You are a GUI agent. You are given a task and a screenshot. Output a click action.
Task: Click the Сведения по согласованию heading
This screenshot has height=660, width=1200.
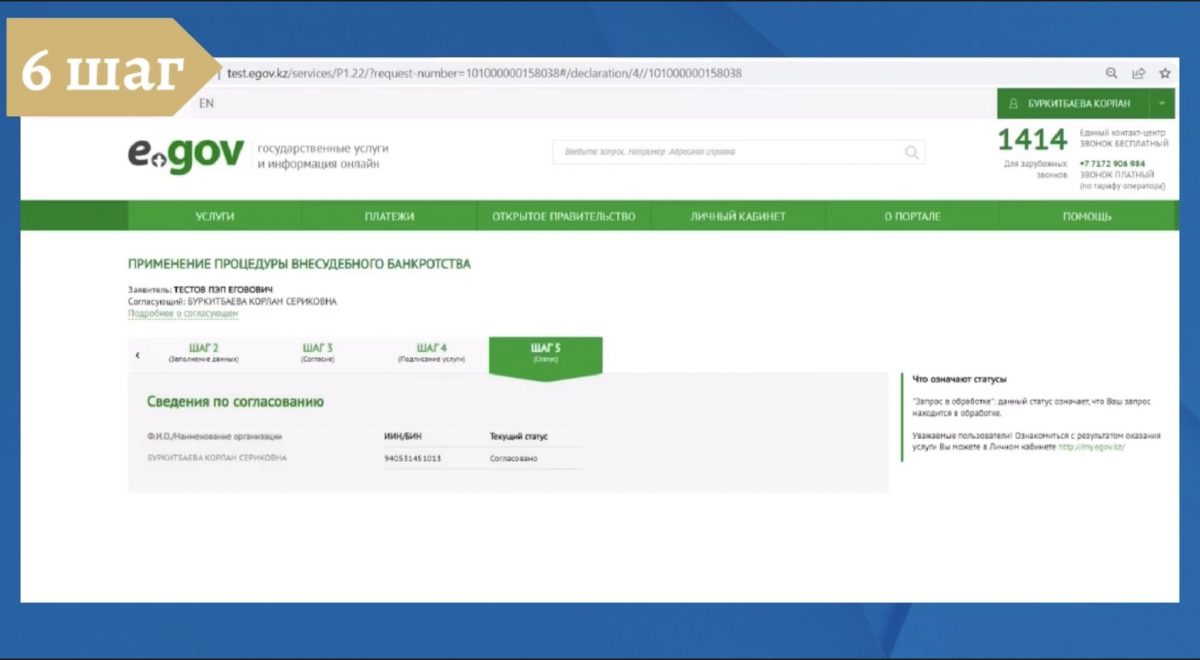tap(236, 401)
